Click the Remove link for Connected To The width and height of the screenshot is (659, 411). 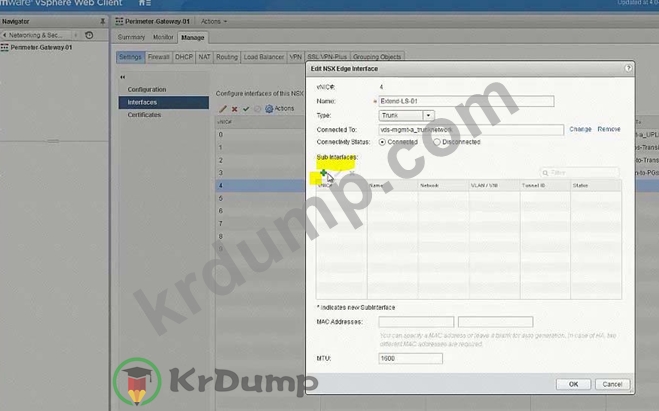tap(609, 129)
